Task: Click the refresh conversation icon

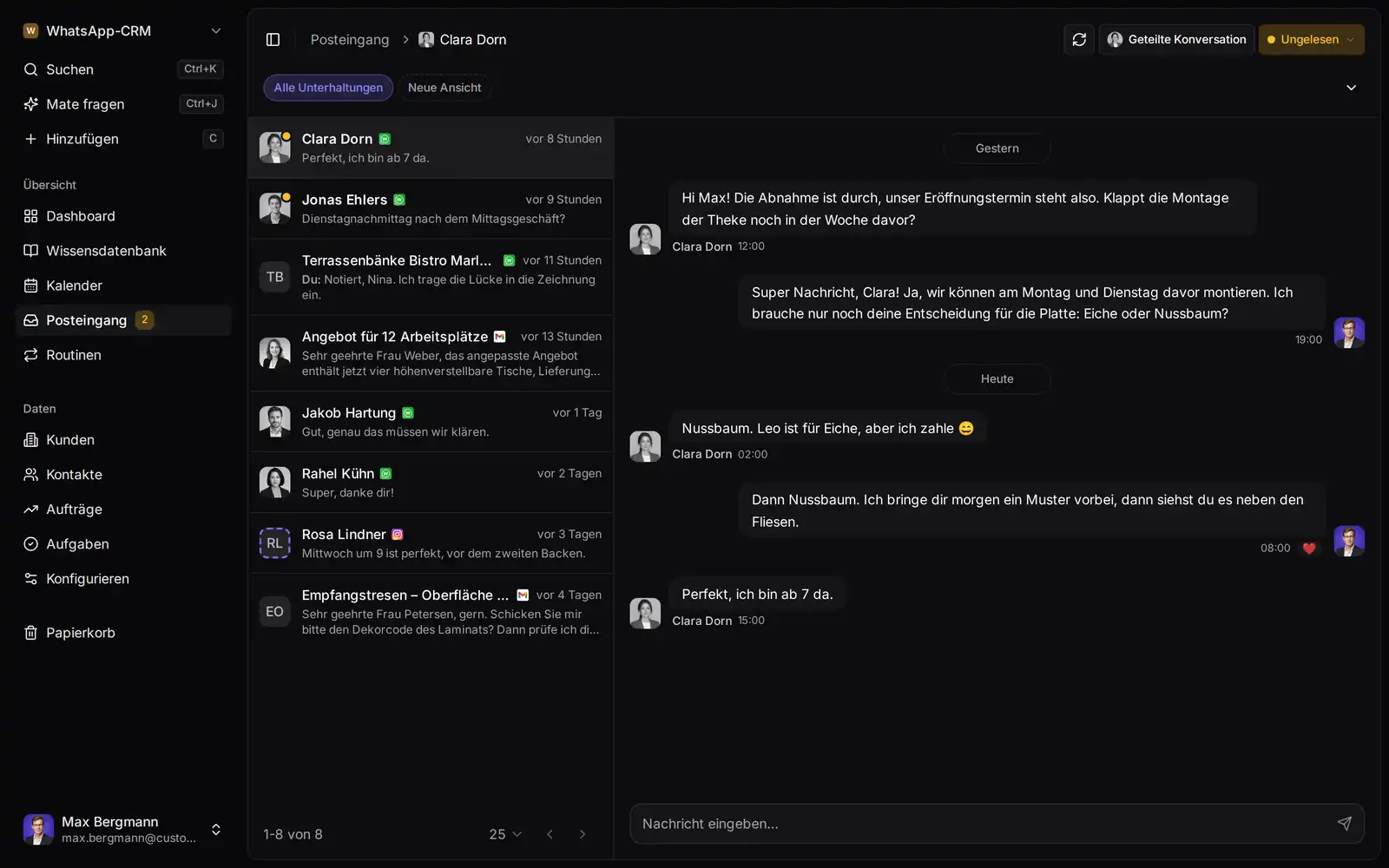Action: pos(1079,40)
